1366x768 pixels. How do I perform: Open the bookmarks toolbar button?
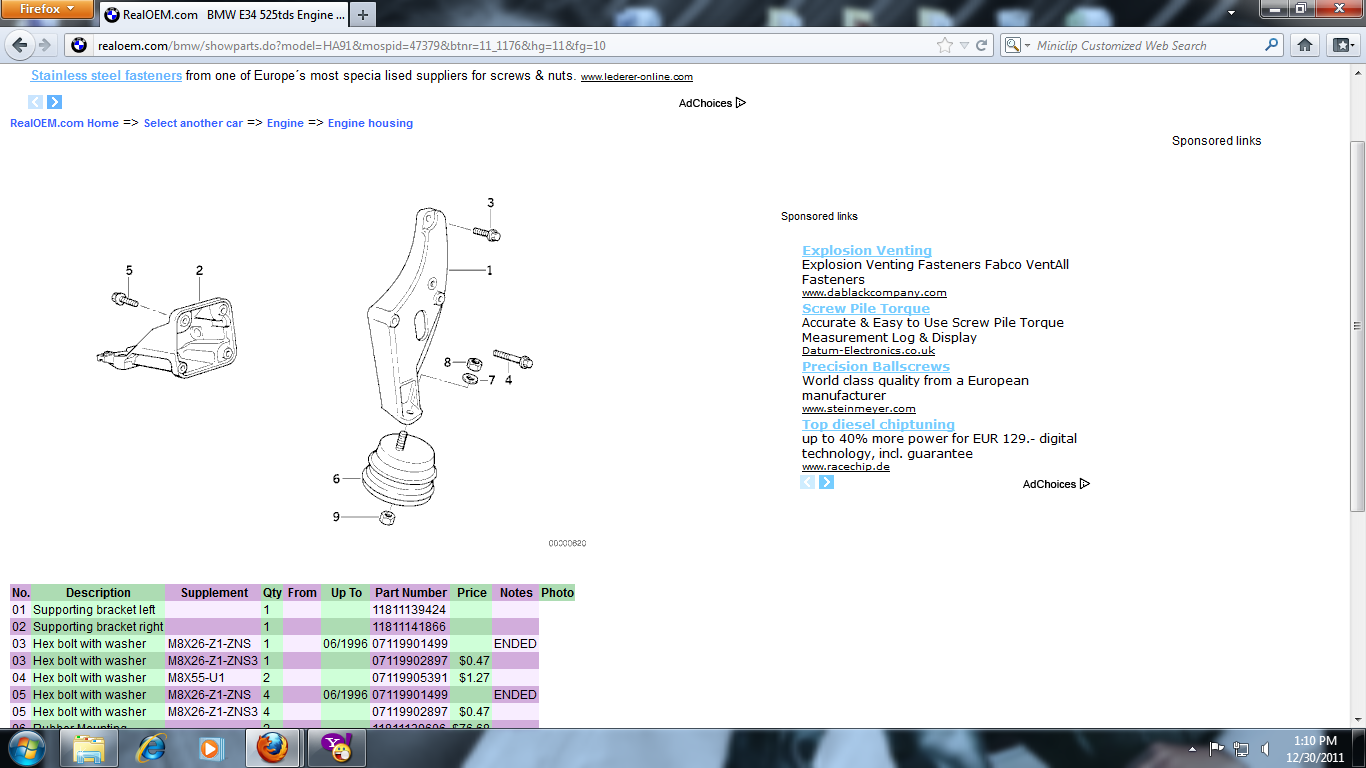point(1341,45)
